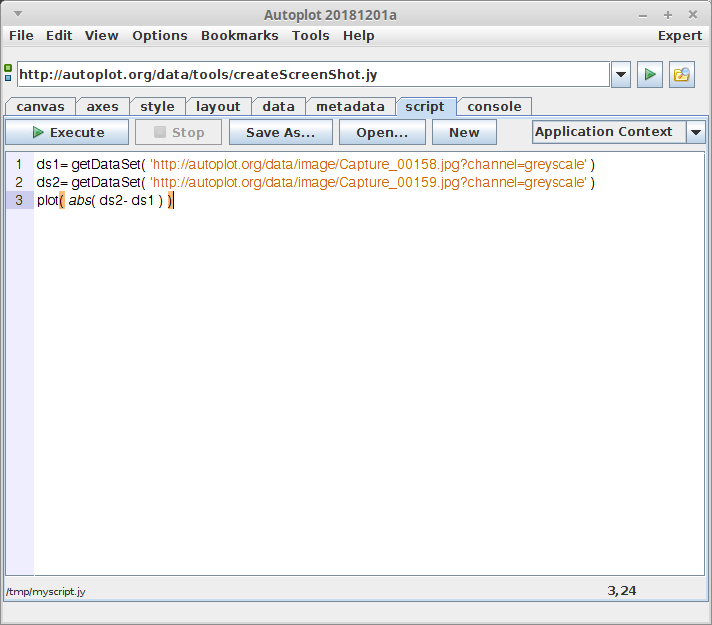This screenshot has height=625, width=712.
Task: Open the Tools menu
Action: [x=310, y=35]
